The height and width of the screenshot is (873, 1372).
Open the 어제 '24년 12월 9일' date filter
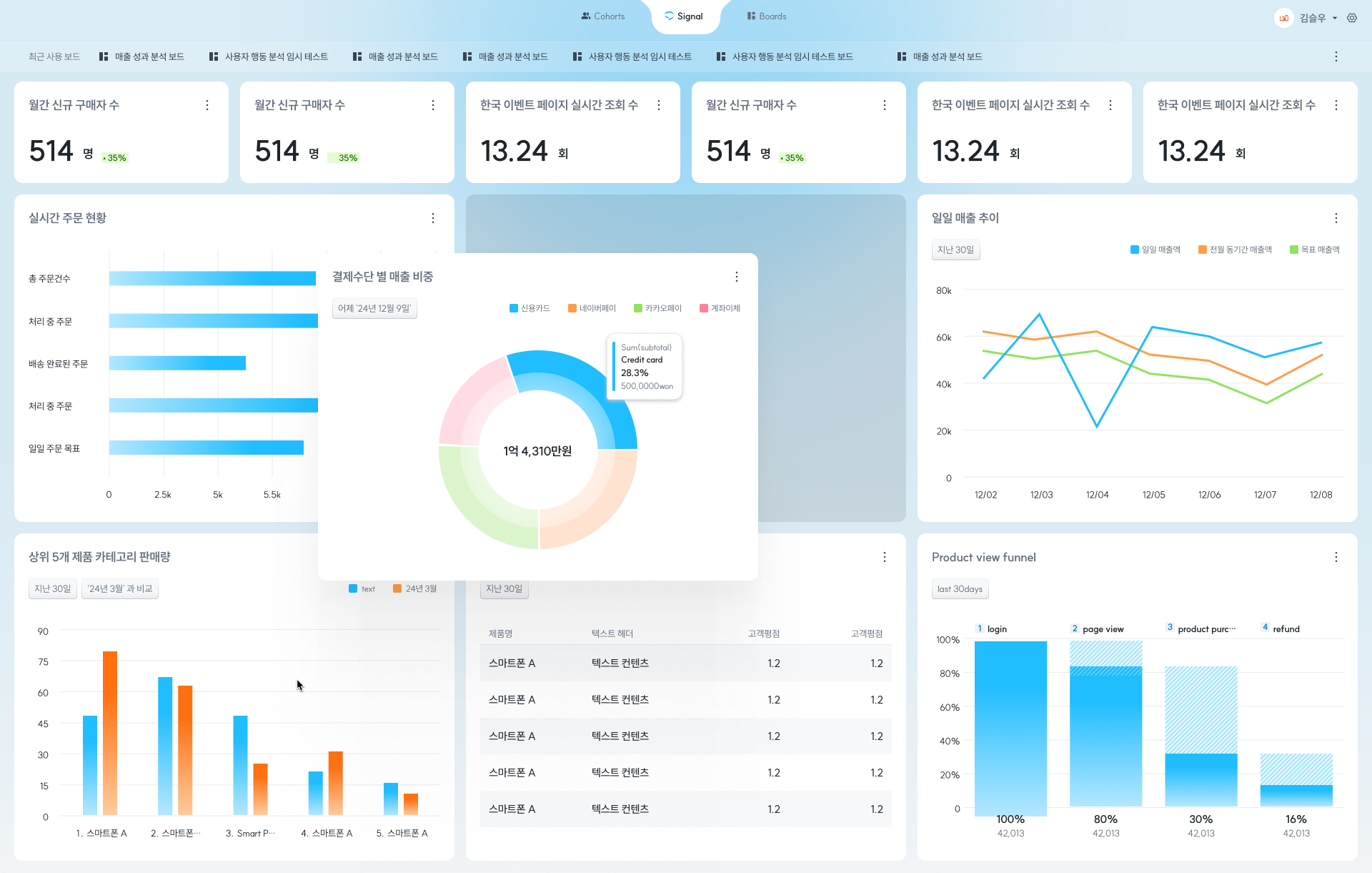click(374, 308)
